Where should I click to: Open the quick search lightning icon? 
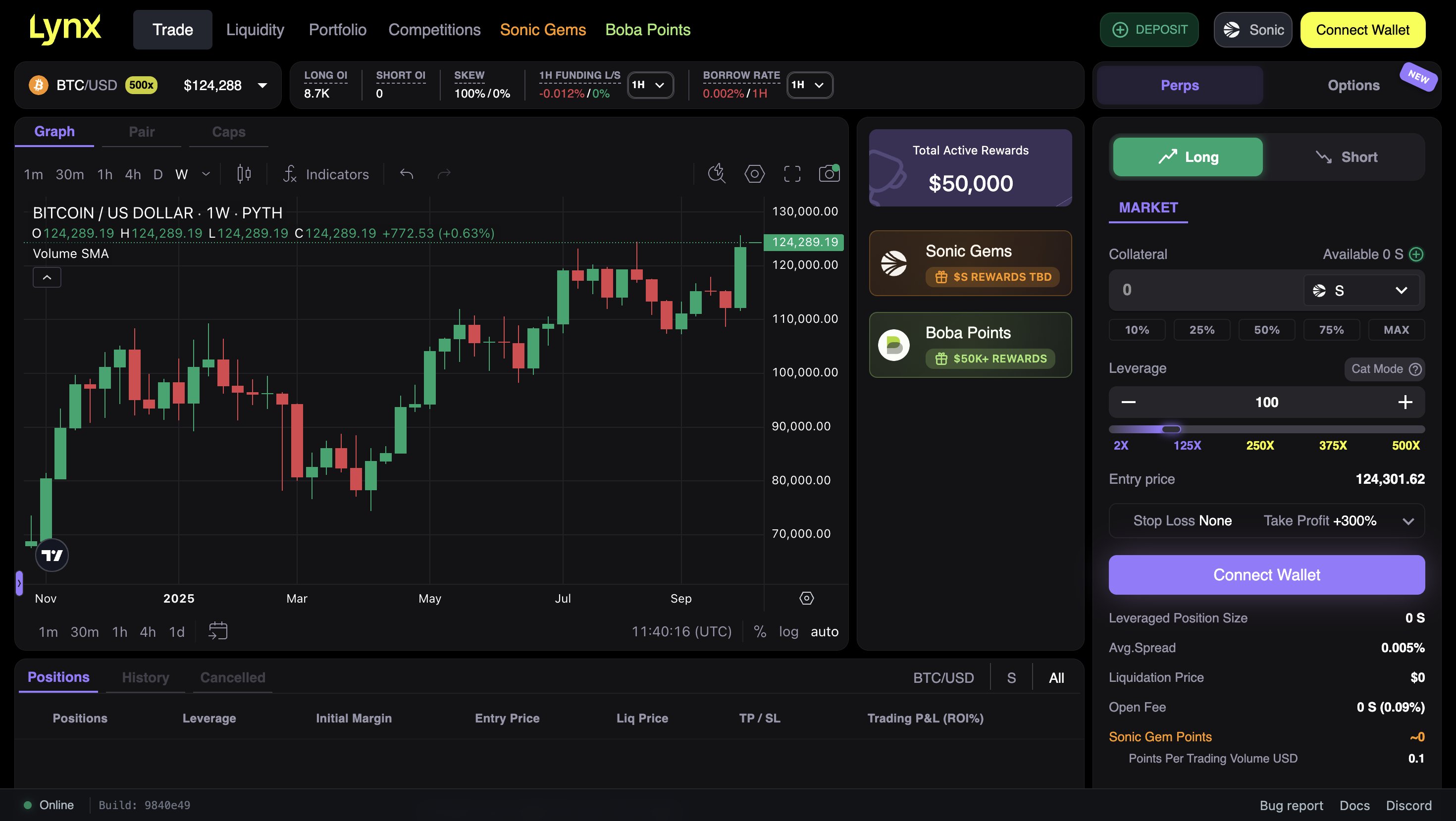(x=717, y=174)
